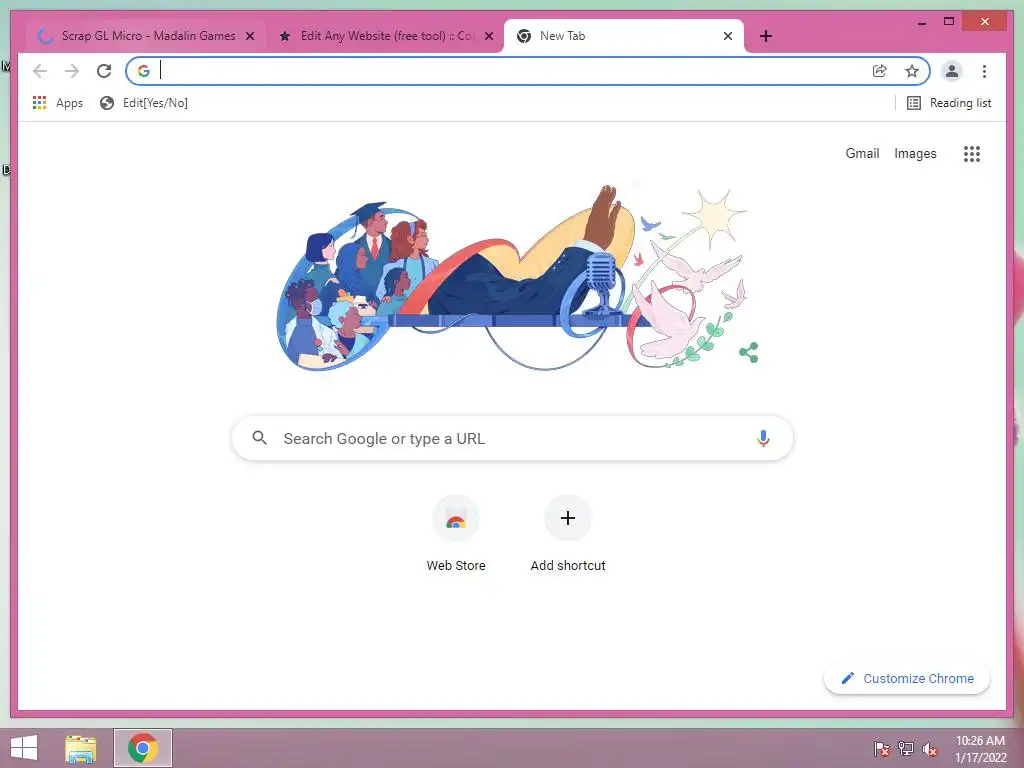Focus the Search Google or type a URL box
The width and height of the screenshot is (1024, 768).
coord(513,438)
